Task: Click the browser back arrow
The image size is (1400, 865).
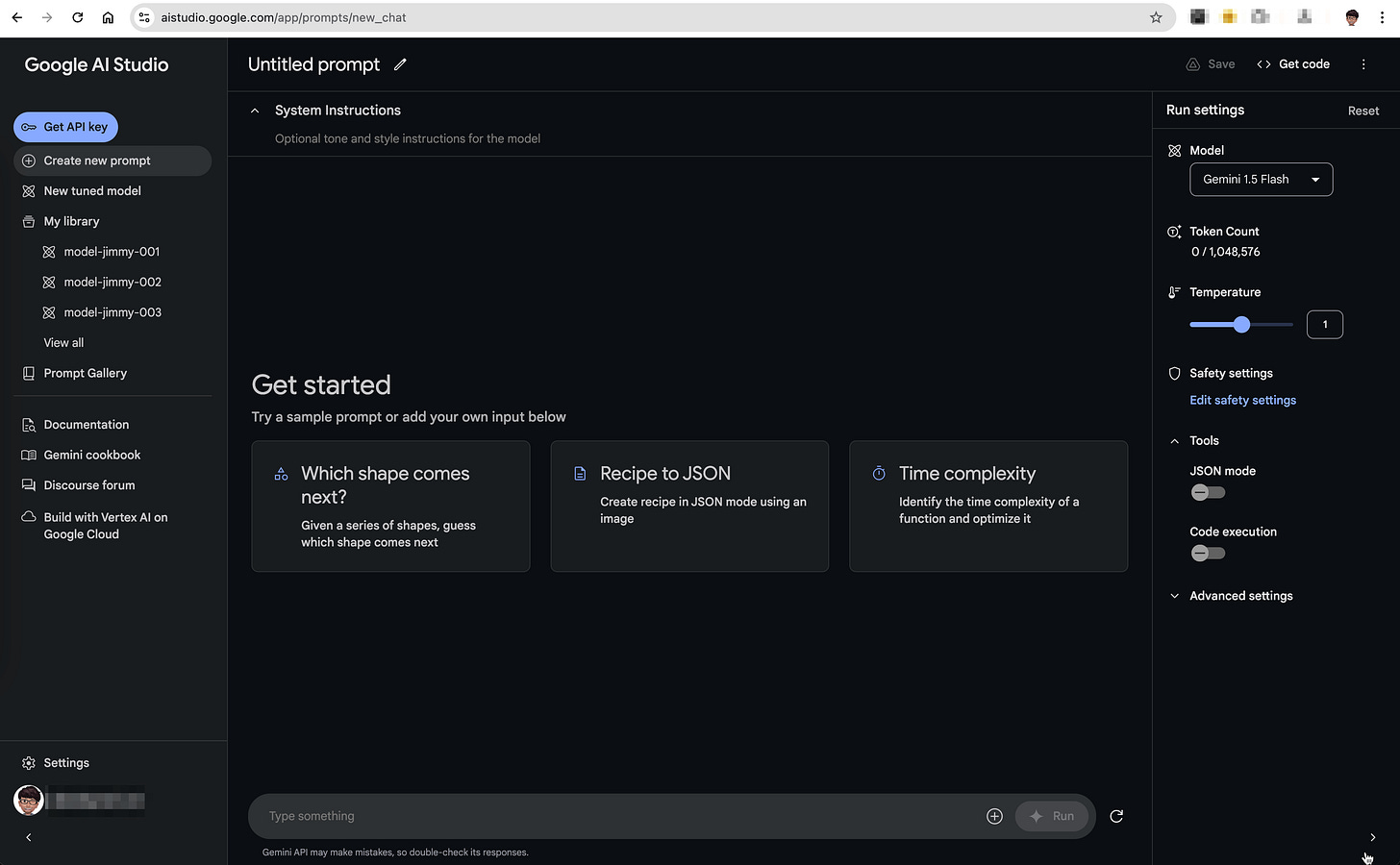Action: 17,17
